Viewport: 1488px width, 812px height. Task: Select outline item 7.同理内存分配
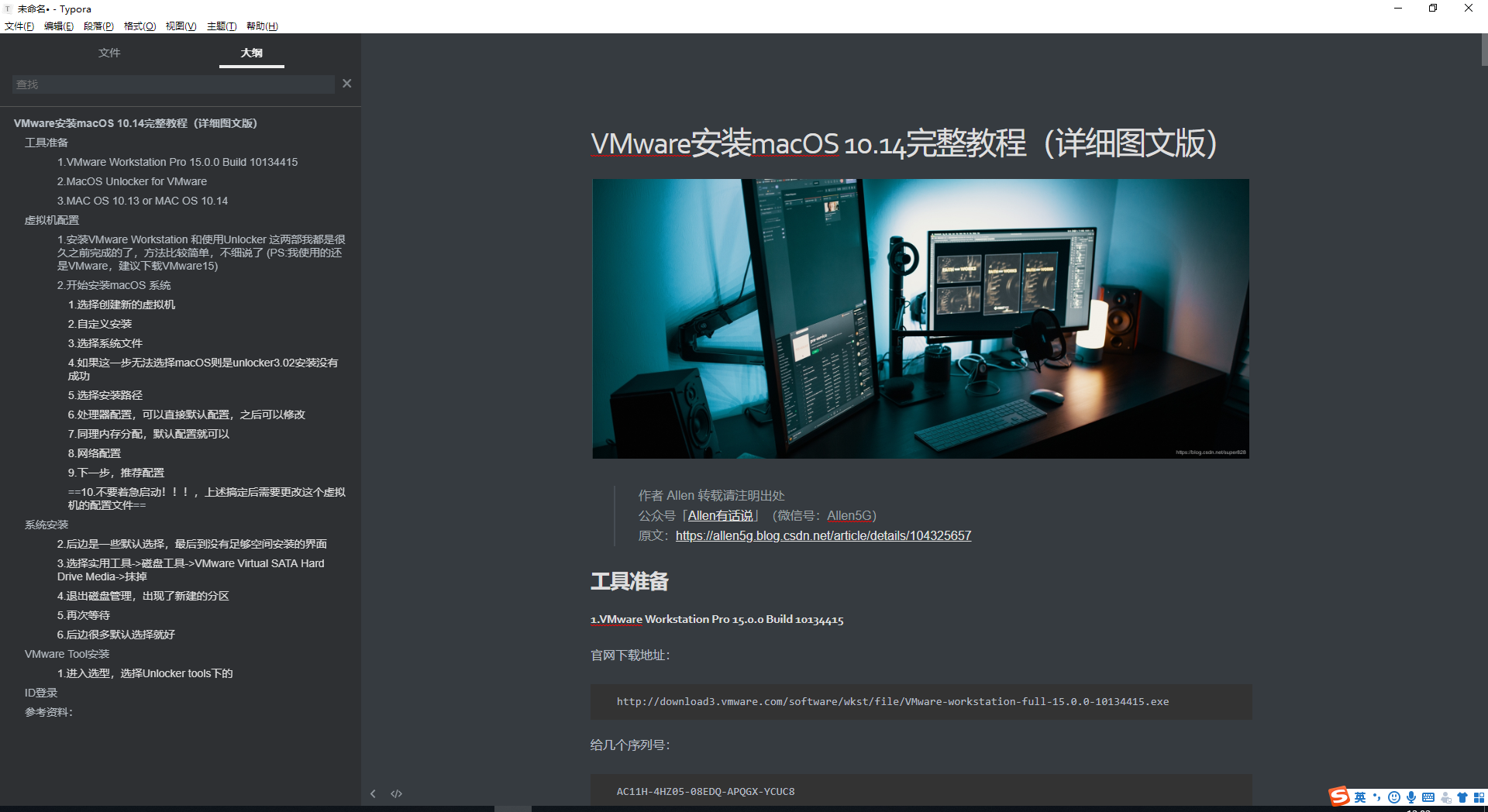click(x=149, y=434)
